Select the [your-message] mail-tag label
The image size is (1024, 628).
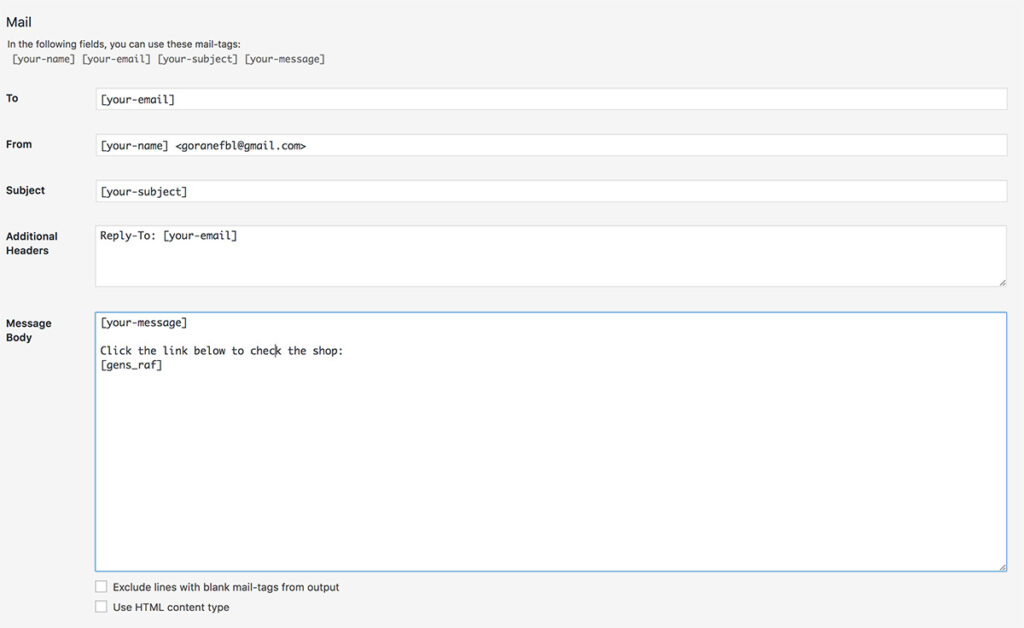pos(287,58)
